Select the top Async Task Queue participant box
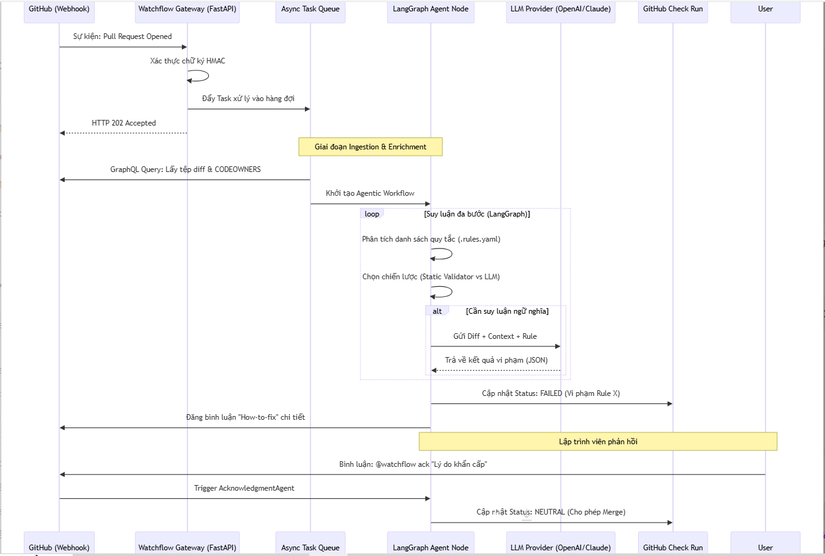The width and height of the screenshot is (825, 556). click(310, 11)
